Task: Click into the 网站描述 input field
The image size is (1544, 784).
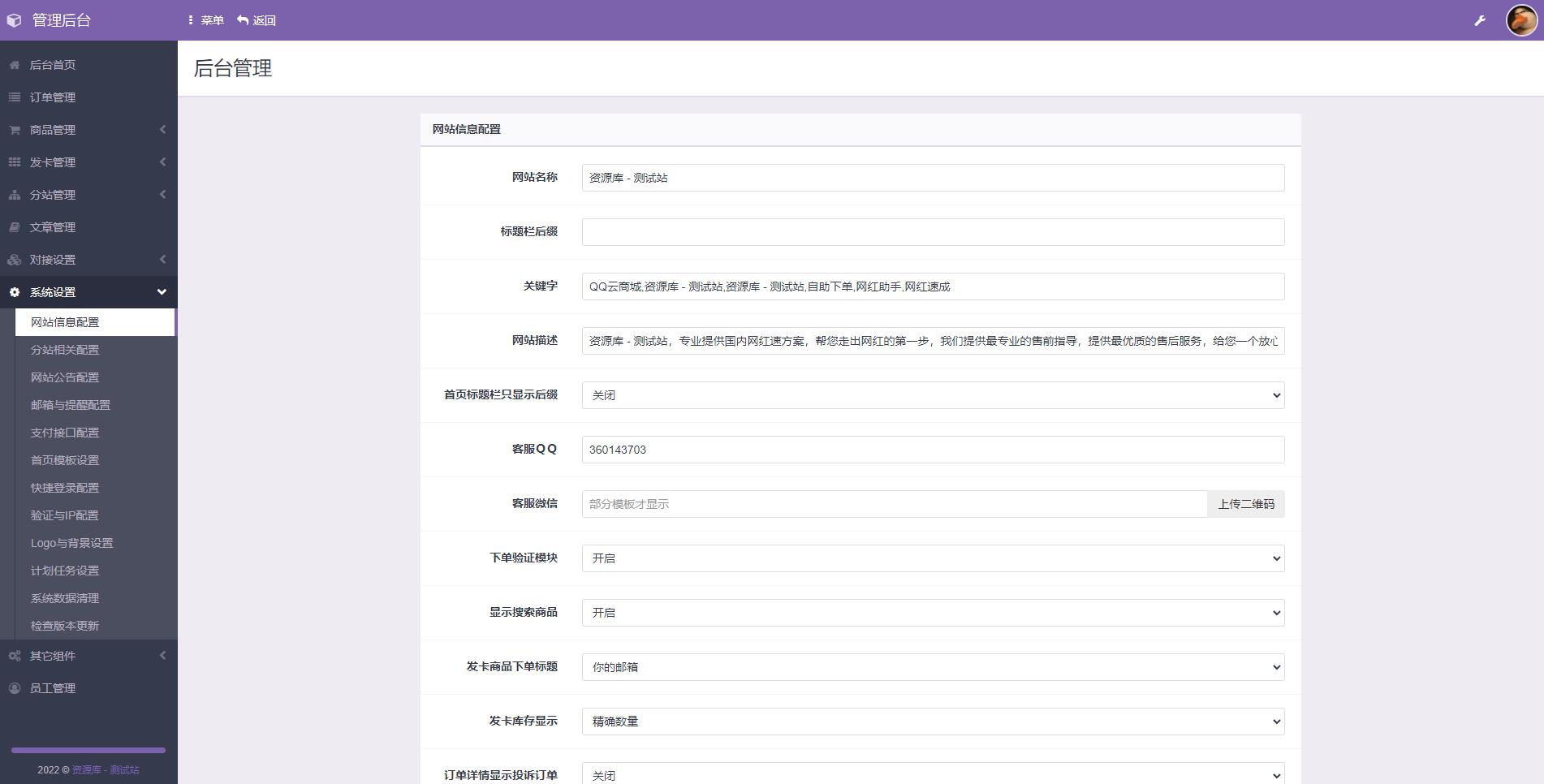Action: tap(933, 341)
